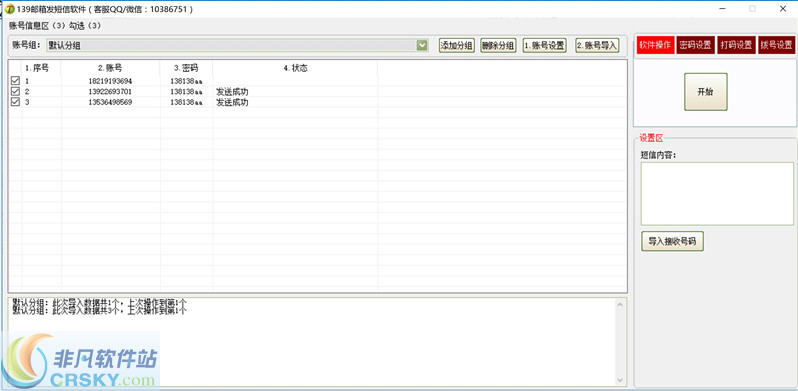Close the 139邮箱发短信软件 window
Viewport: 798px width, 391px height.
(782, 9)
